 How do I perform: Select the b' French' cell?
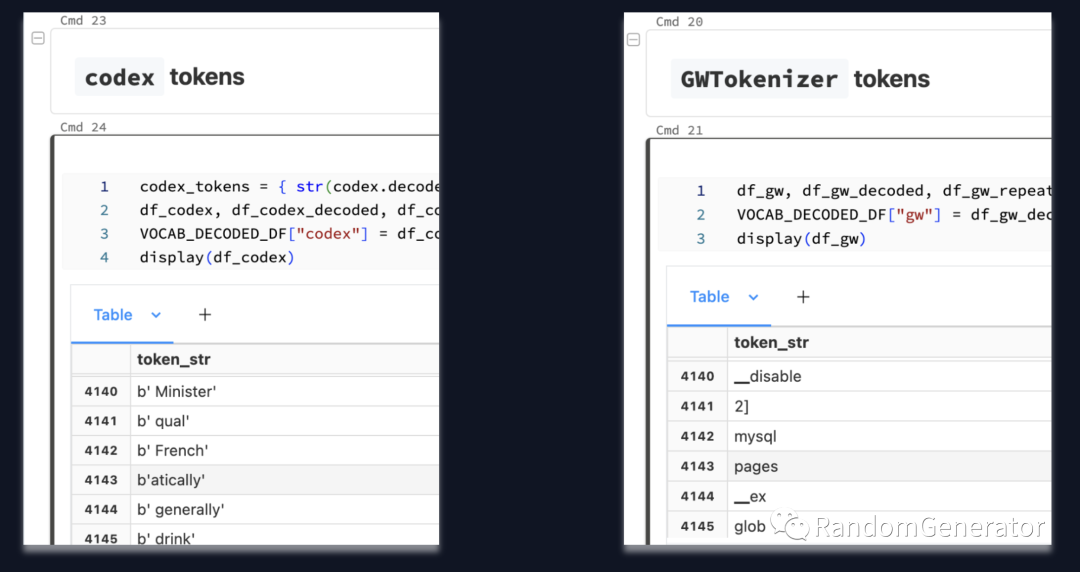point(284,450)
